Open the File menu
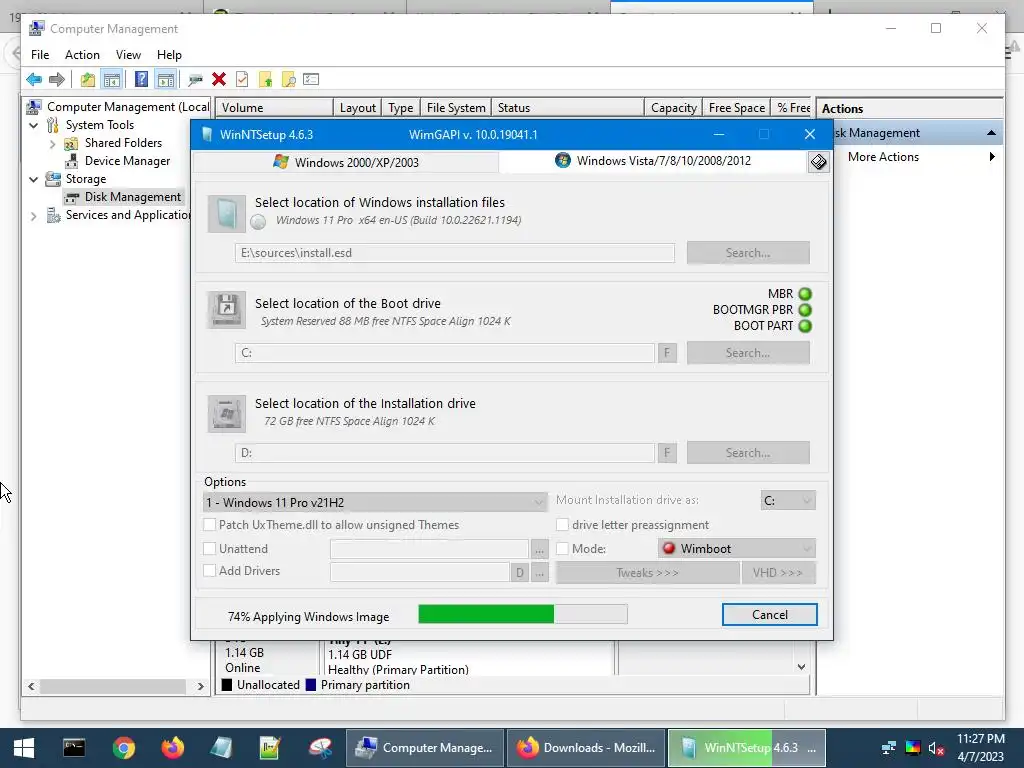 point(40,55)
